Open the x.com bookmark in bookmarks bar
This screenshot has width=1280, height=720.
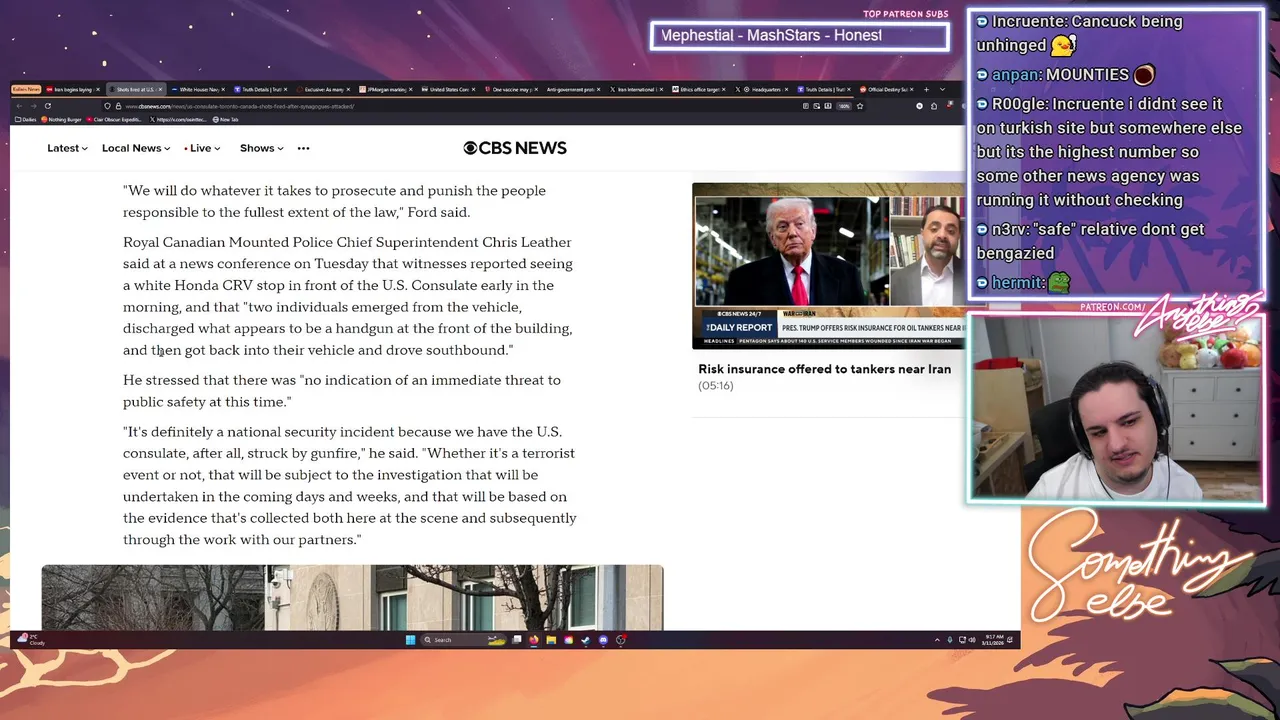pyautogui.click(x=178, y=119)
